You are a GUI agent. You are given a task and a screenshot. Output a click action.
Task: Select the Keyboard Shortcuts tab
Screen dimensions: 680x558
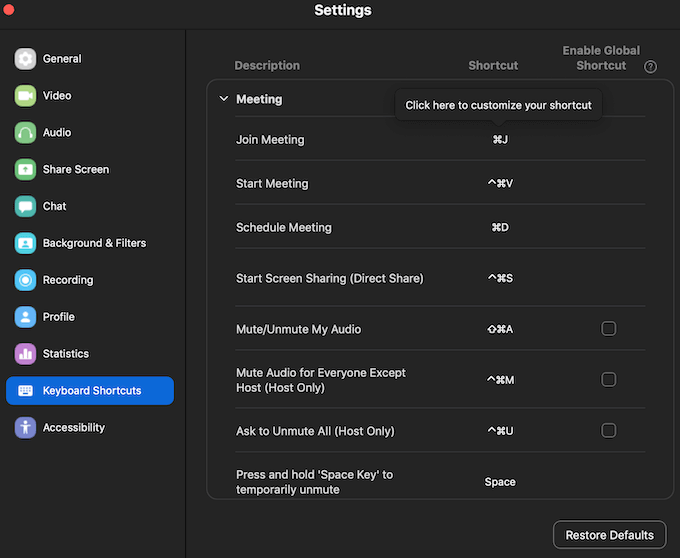(x=90, y=391)
